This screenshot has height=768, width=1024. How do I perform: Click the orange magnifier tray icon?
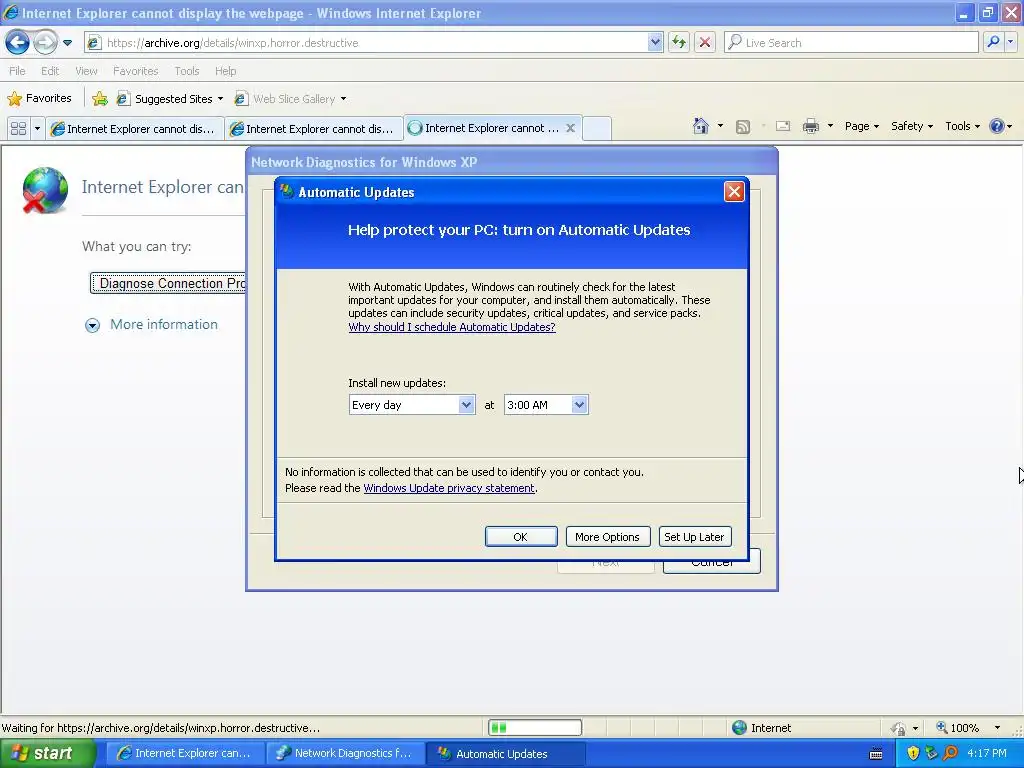click(x=950, y=753)
